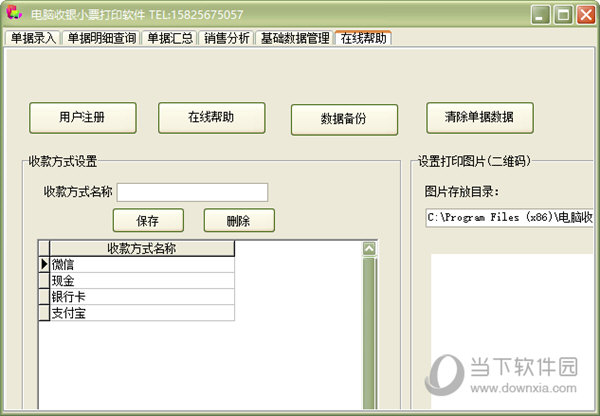The width and height of the screenshot is (600, 416).
Task: Open the 单据录入 tab
Action: (33, 38)
